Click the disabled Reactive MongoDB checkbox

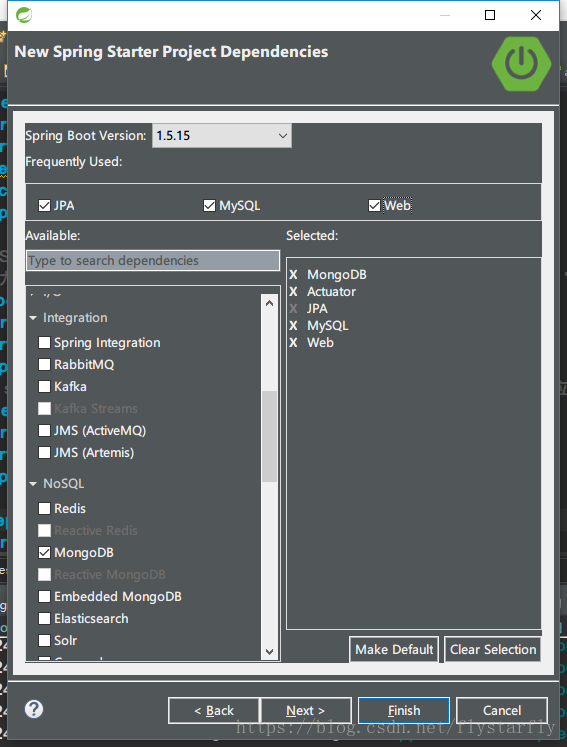(x=44, y=575)
